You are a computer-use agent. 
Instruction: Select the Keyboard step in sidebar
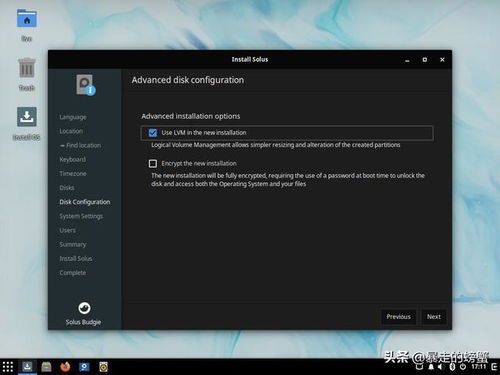coord(73,159)
